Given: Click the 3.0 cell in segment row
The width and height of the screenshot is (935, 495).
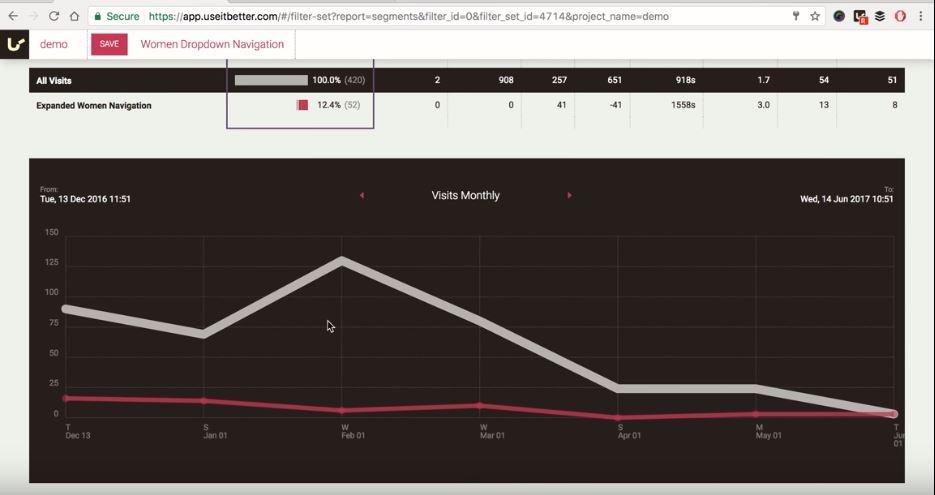Looking at the screenshot, I should pyautogui.click(x=763, y=105).
